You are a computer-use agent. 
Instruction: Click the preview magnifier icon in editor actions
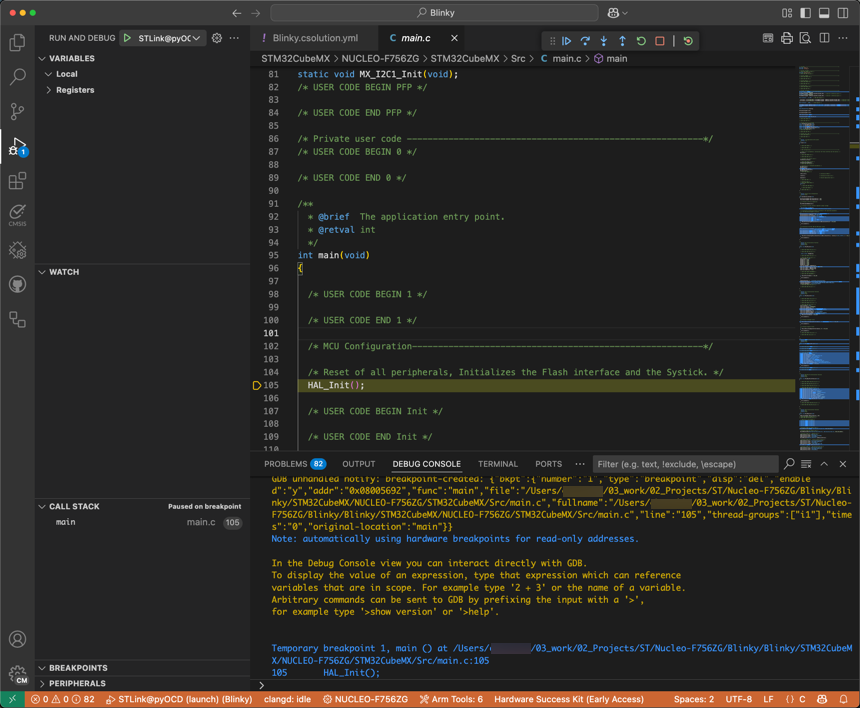tap(805, 38)
